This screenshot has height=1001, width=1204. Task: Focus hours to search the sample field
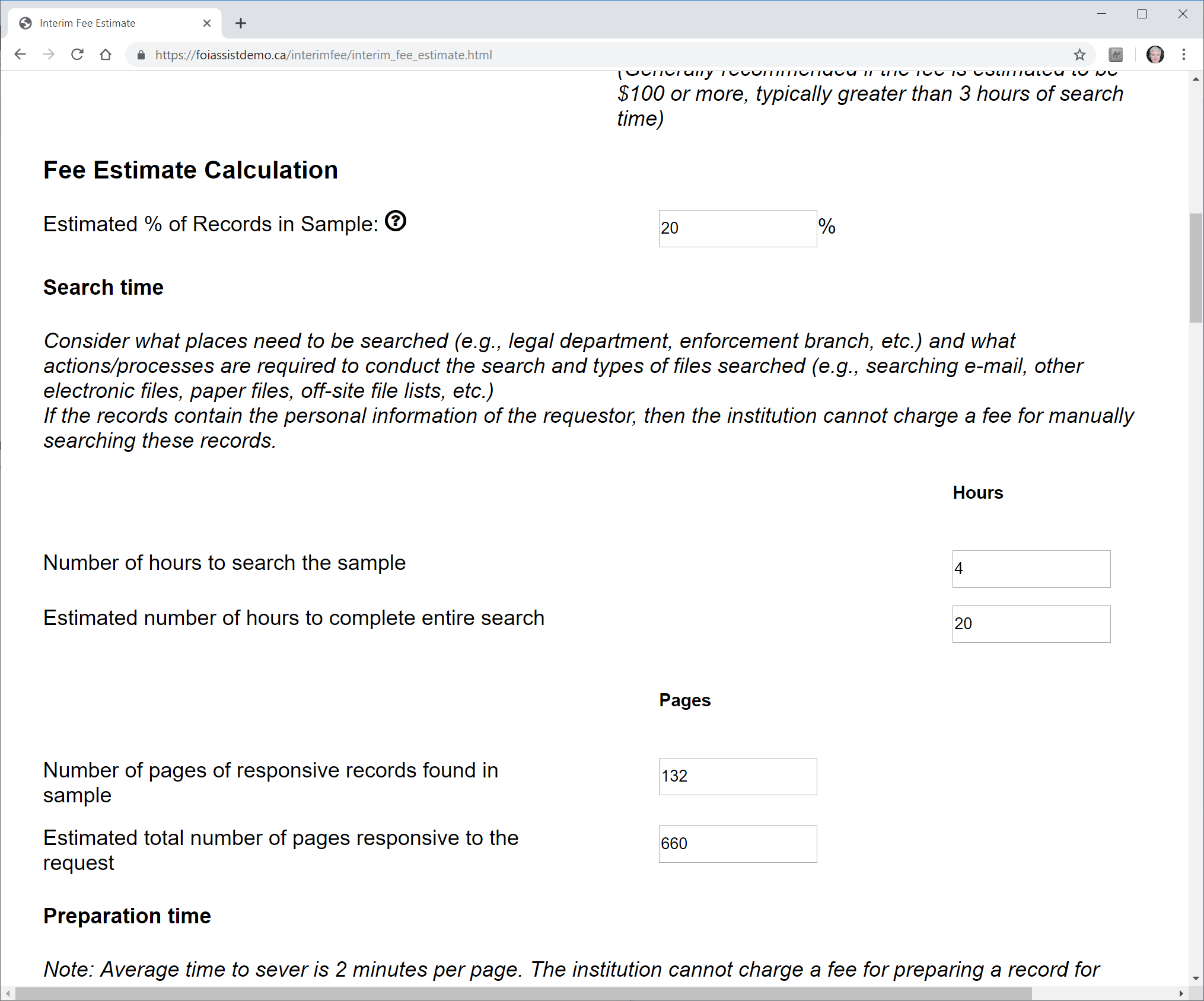click(x=1031, y=569)
